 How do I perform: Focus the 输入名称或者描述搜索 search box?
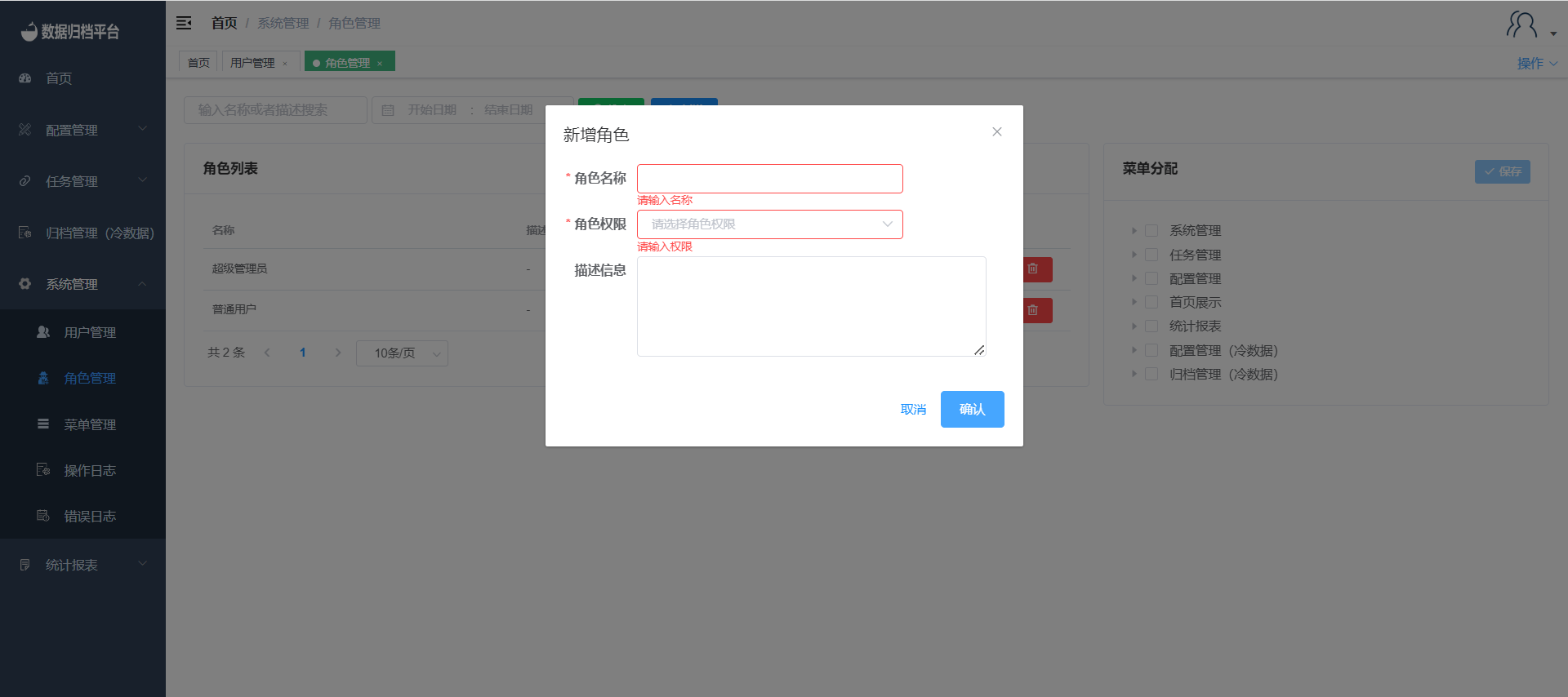(x=275, y=110)
